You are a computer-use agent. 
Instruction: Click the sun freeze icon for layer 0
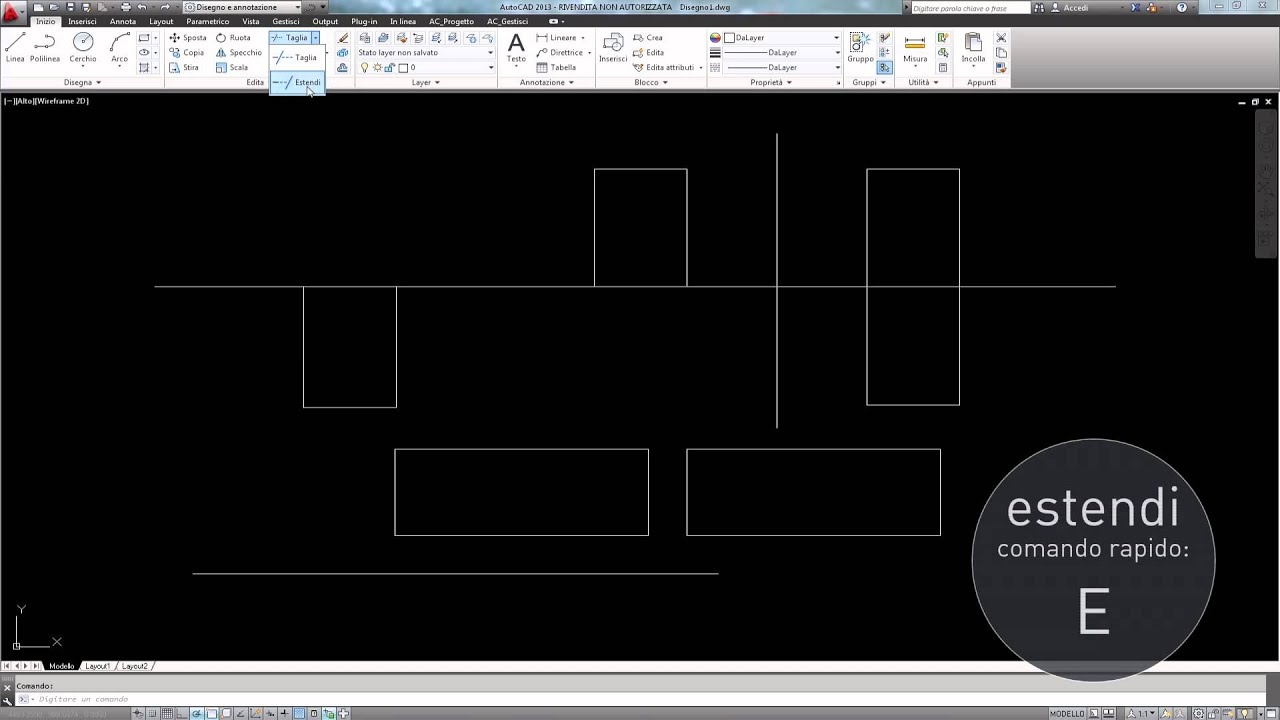(x=376, y=67)
